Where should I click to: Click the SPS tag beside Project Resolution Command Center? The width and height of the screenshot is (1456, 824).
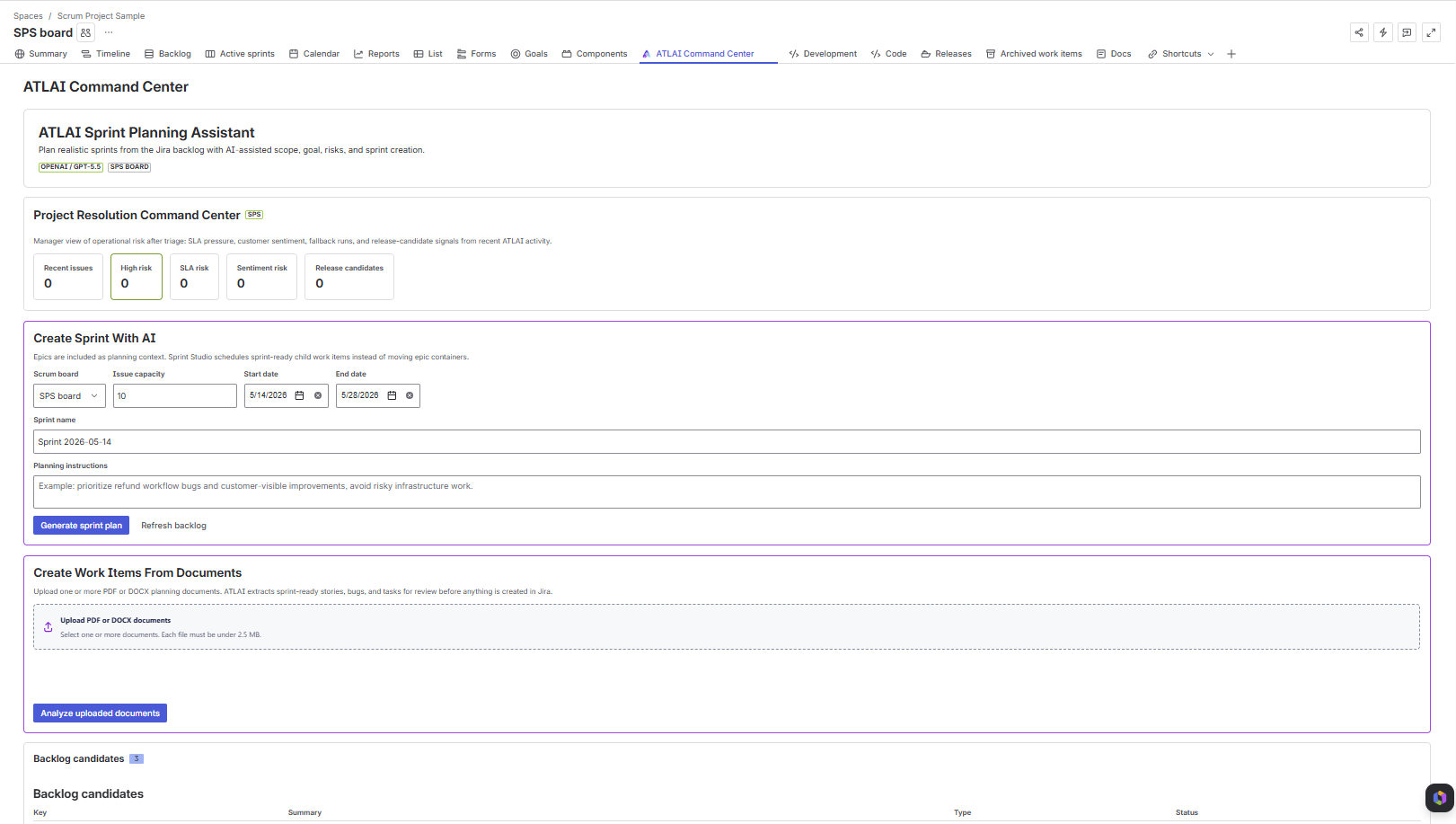click(x=254, y=215)
